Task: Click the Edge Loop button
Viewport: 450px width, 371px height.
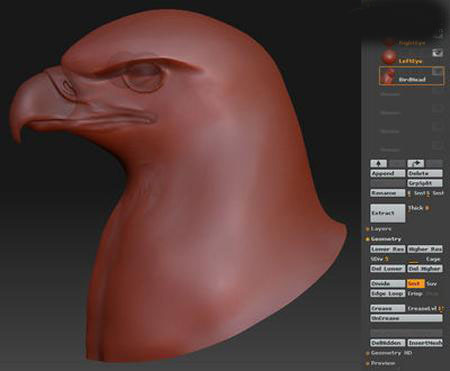Action: point(388,294)
